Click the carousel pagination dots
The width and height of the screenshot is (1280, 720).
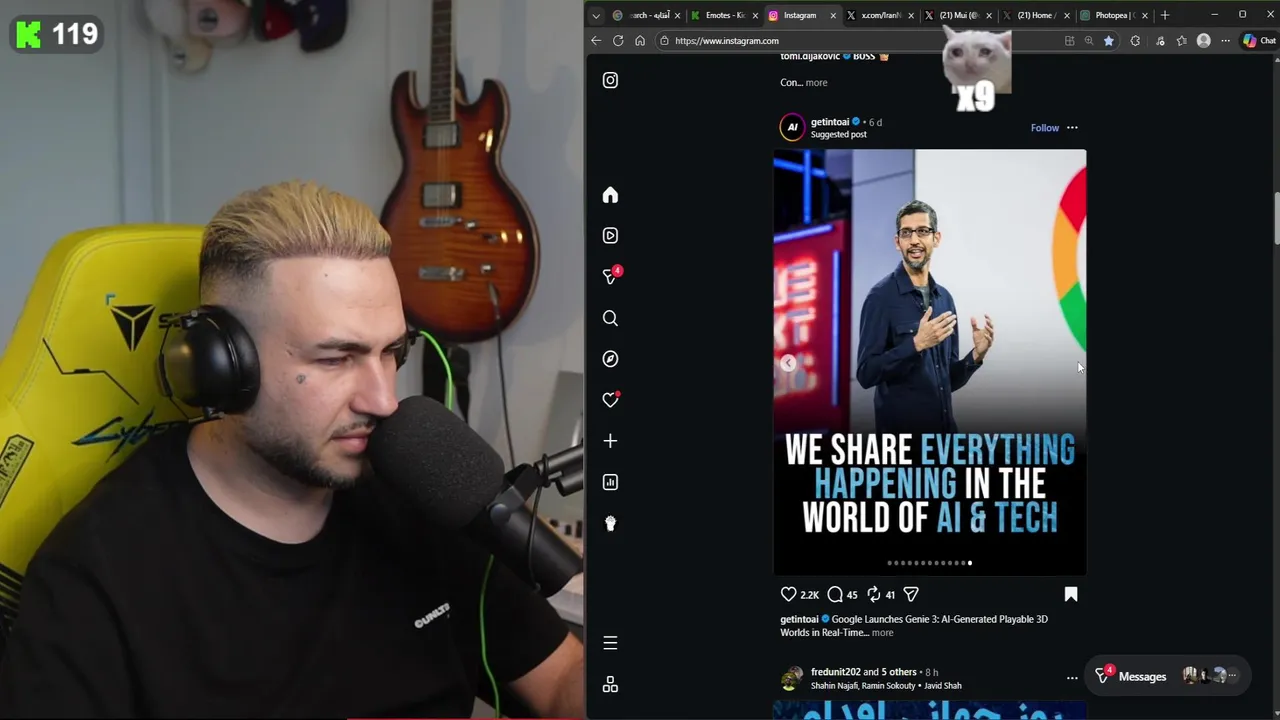(x=929, y=563)
